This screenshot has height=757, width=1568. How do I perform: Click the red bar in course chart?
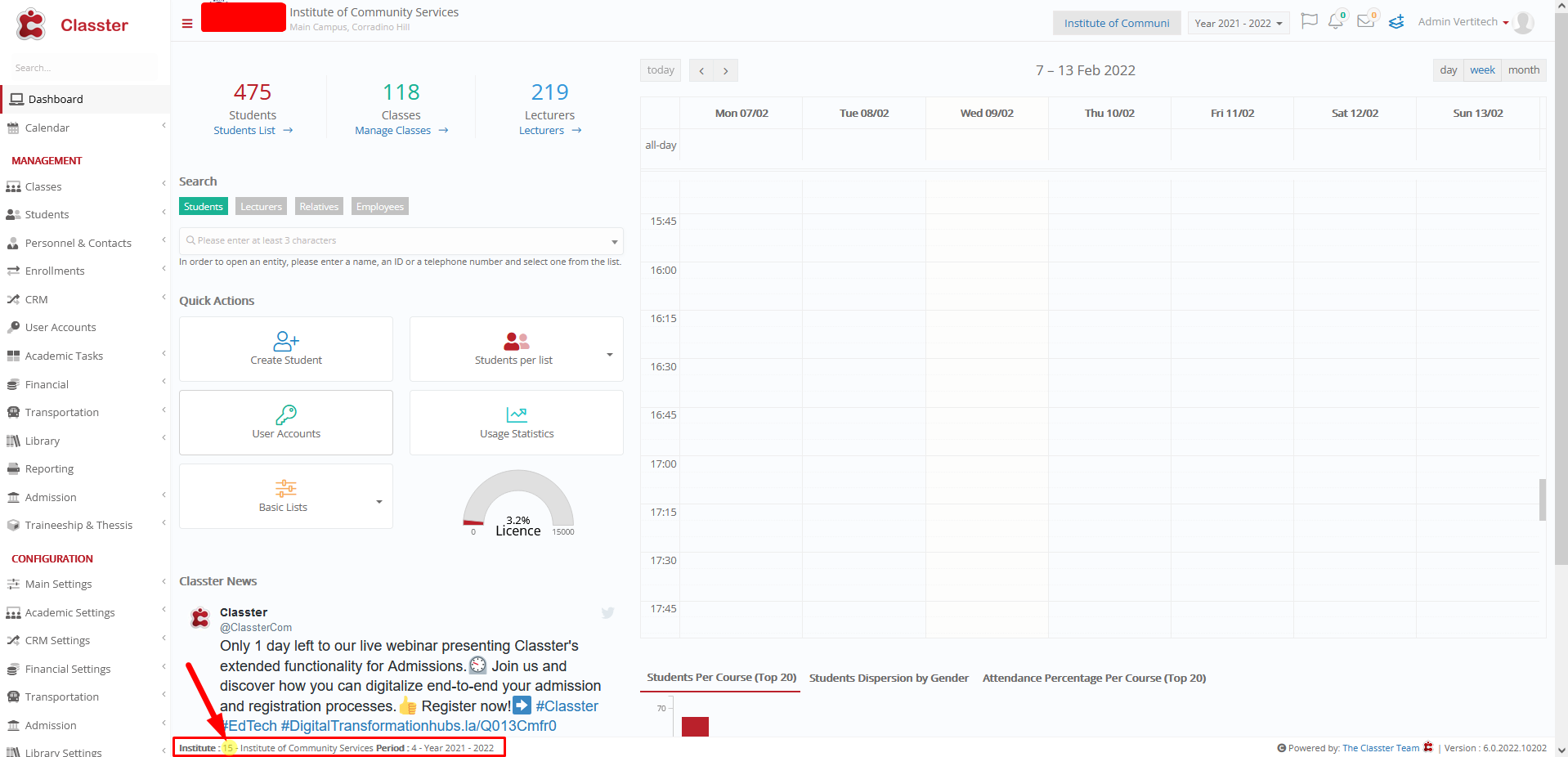tap(695, 727)
